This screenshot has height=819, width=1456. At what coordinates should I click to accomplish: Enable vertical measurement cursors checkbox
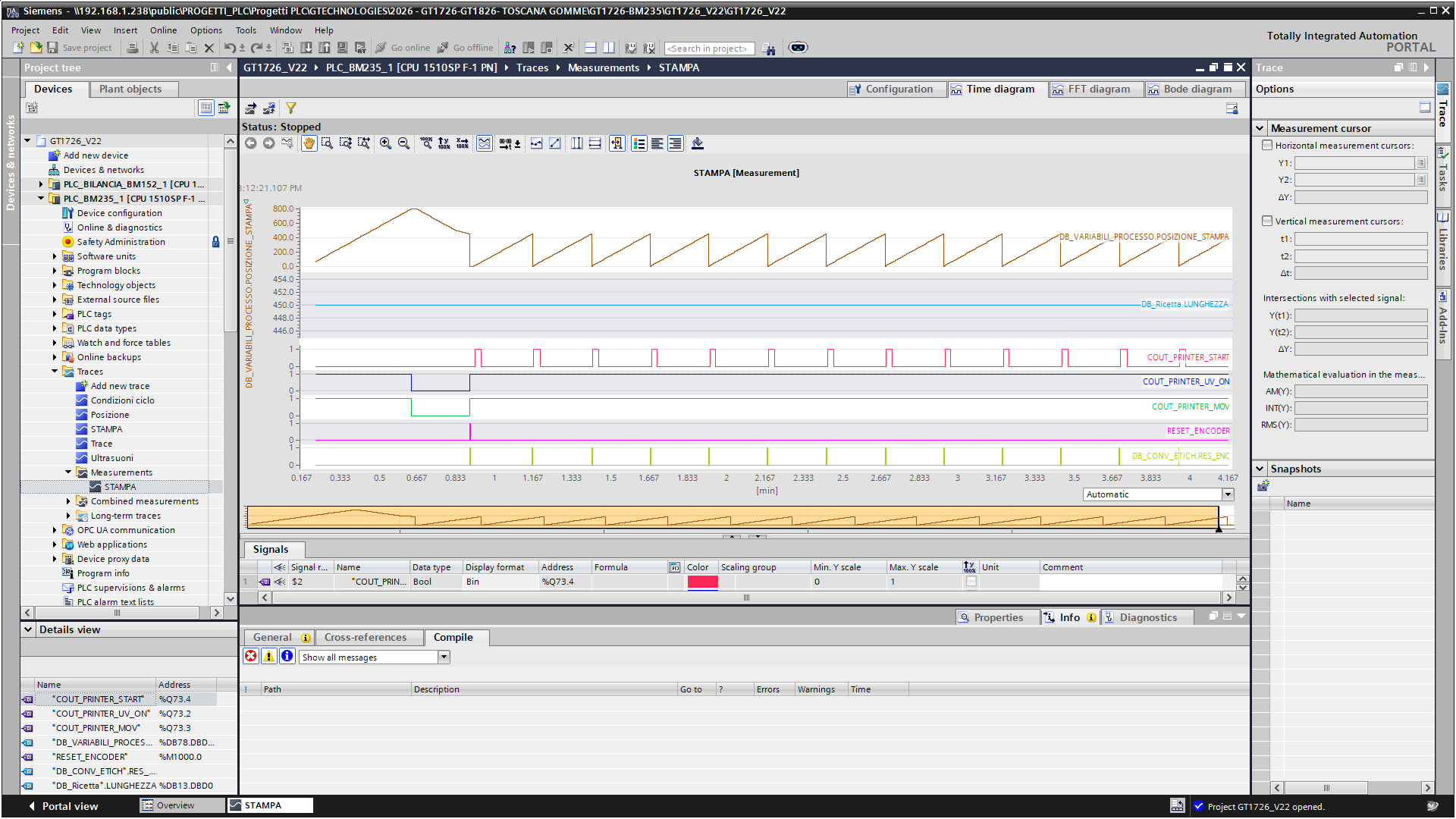(x=1267, y=221)
